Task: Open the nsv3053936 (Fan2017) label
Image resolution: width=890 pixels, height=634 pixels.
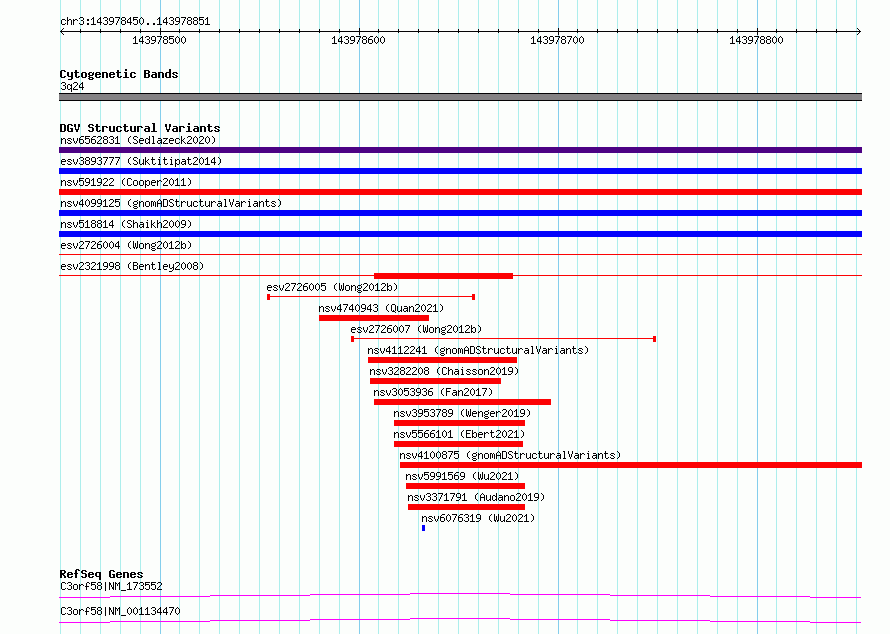Action: [x=433, y=392]
